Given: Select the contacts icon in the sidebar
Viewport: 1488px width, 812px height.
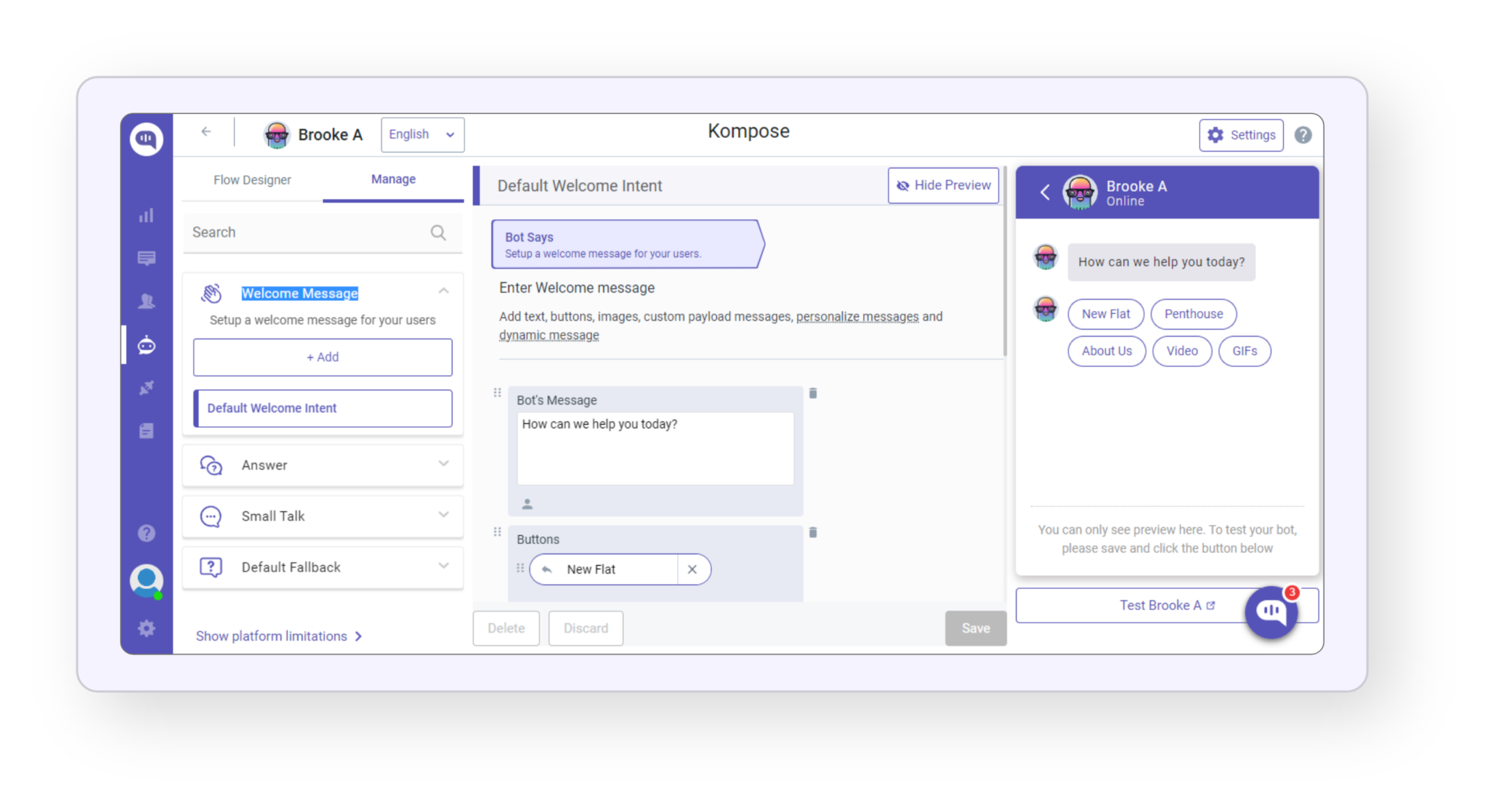Looking at the screenshot, I should pyautogui.click(x=146, y=301).
